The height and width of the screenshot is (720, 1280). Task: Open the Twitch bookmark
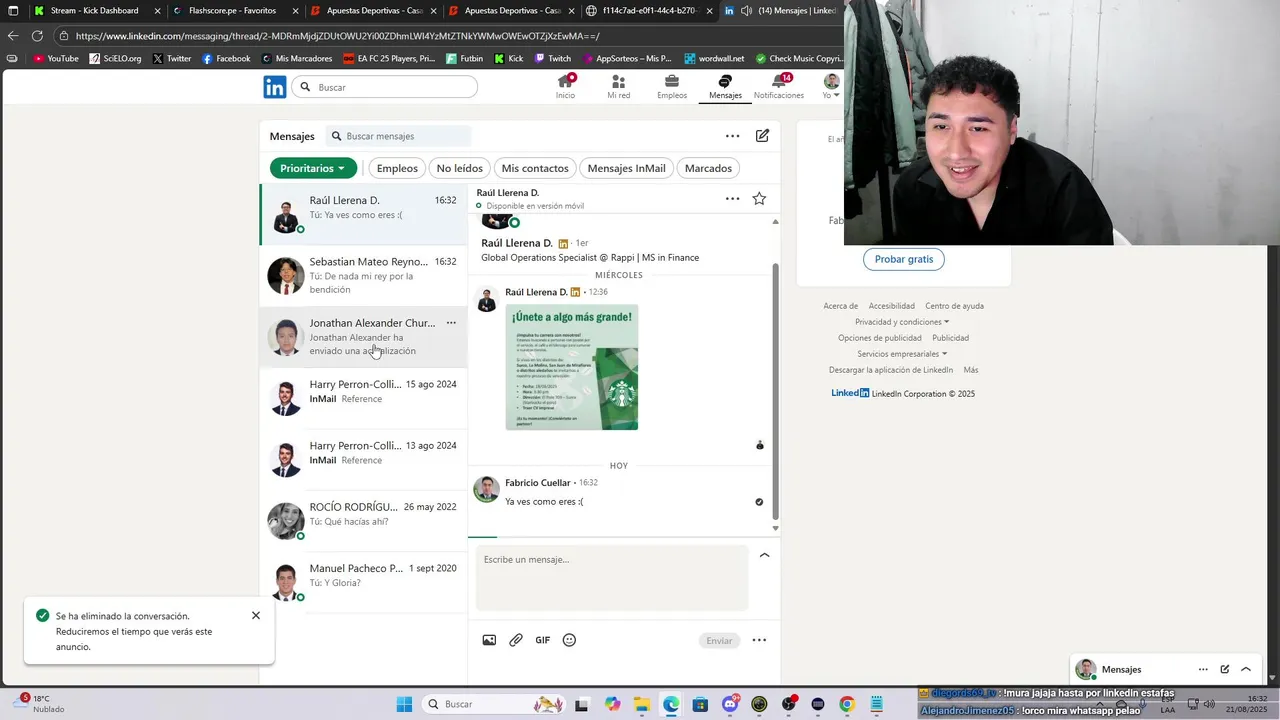tap(553, 58)
